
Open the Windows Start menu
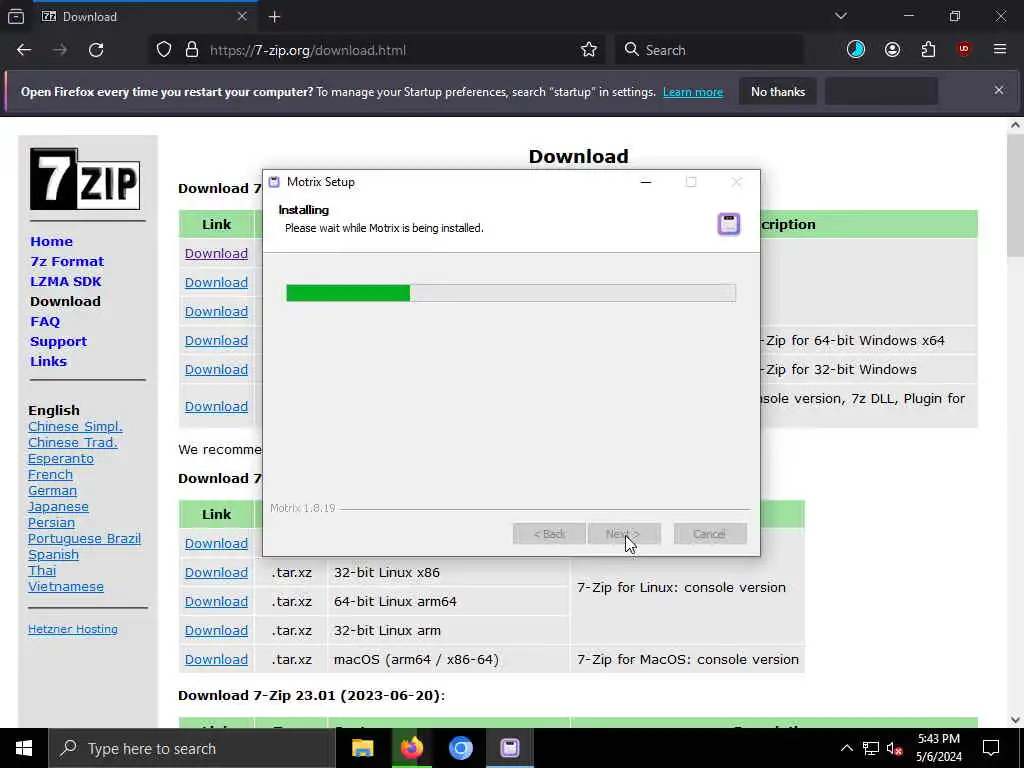tap(24, 748)
